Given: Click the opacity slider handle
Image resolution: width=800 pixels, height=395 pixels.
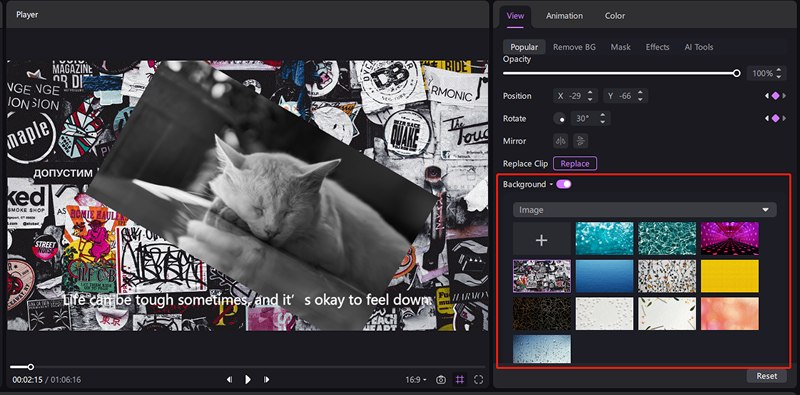Looking at the screenshot, I should pos(736,73).
